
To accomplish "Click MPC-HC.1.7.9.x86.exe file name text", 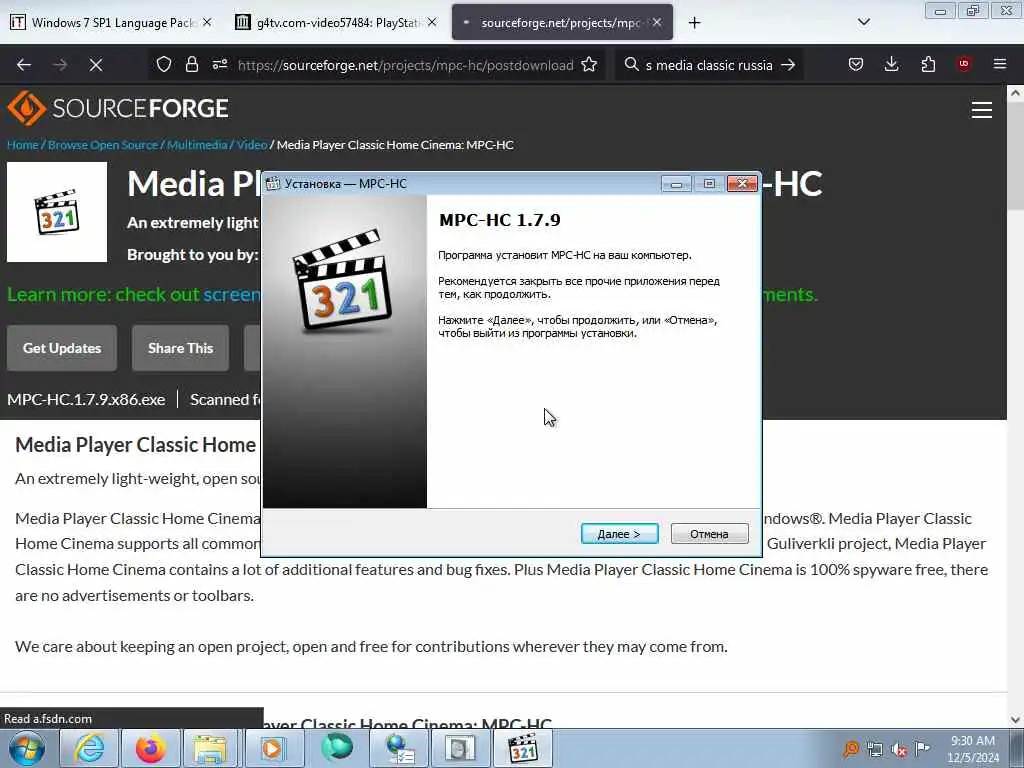I will pyautogui.click(x=86, y=400).
